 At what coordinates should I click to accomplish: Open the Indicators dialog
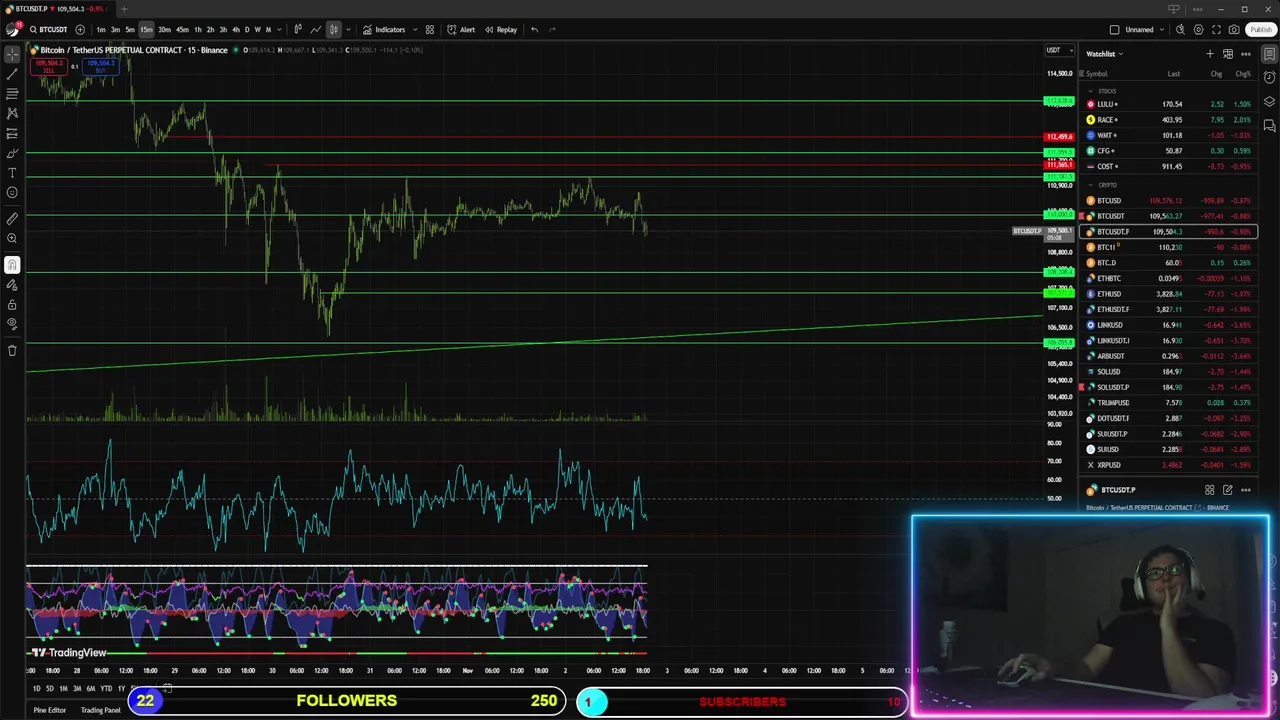pyautogui.click(x=384, y=30)
